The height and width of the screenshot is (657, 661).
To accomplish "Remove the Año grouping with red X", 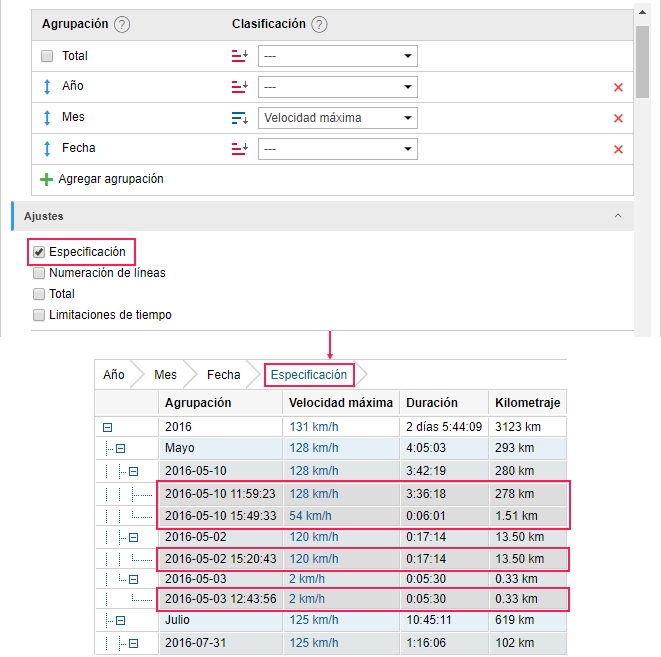I will (618, 88).
